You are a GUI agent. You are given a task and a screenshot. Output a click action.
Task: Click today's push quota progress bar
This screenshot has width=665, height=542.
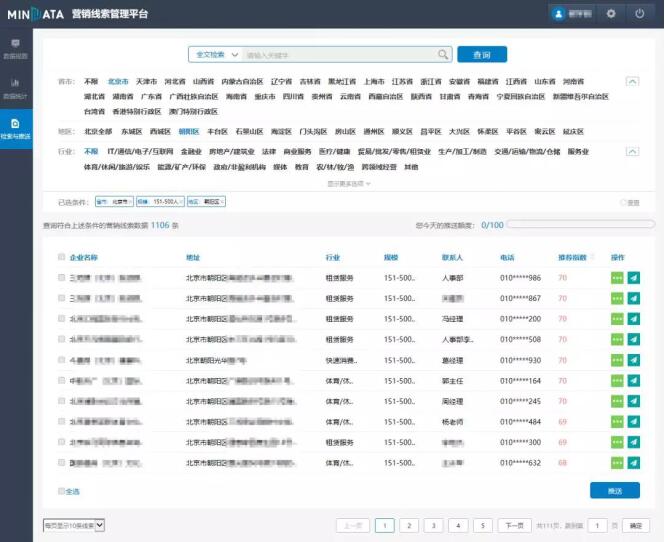pos(580,225)
